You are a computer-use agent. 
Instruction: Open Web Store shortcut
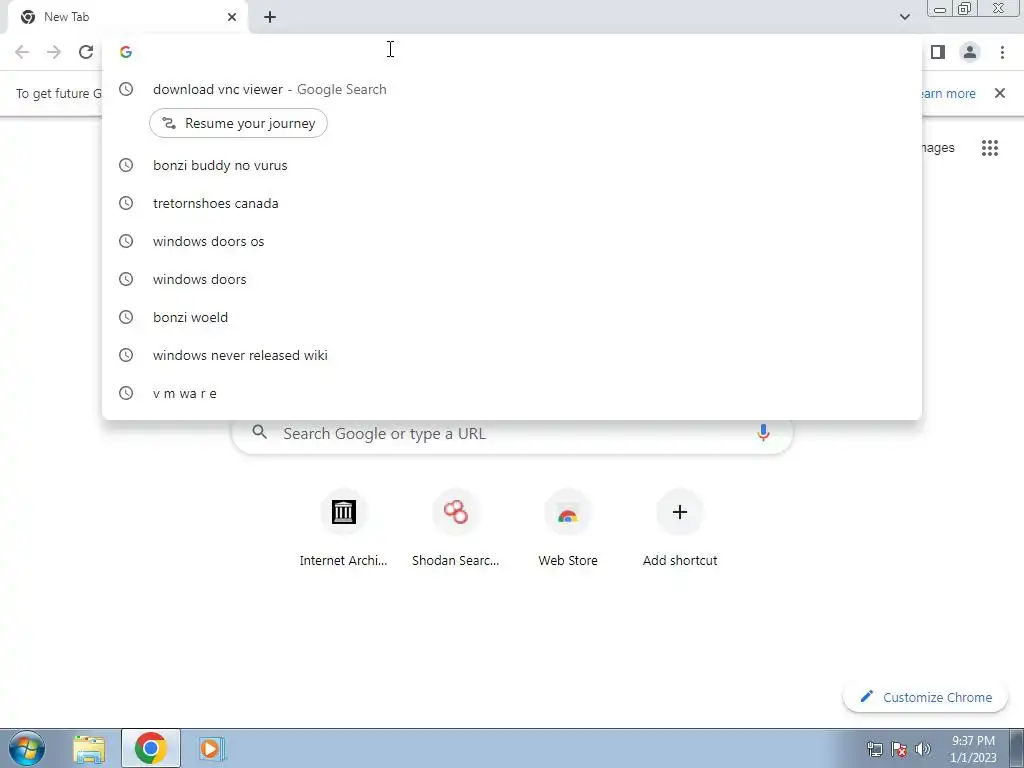click(568, 528)
